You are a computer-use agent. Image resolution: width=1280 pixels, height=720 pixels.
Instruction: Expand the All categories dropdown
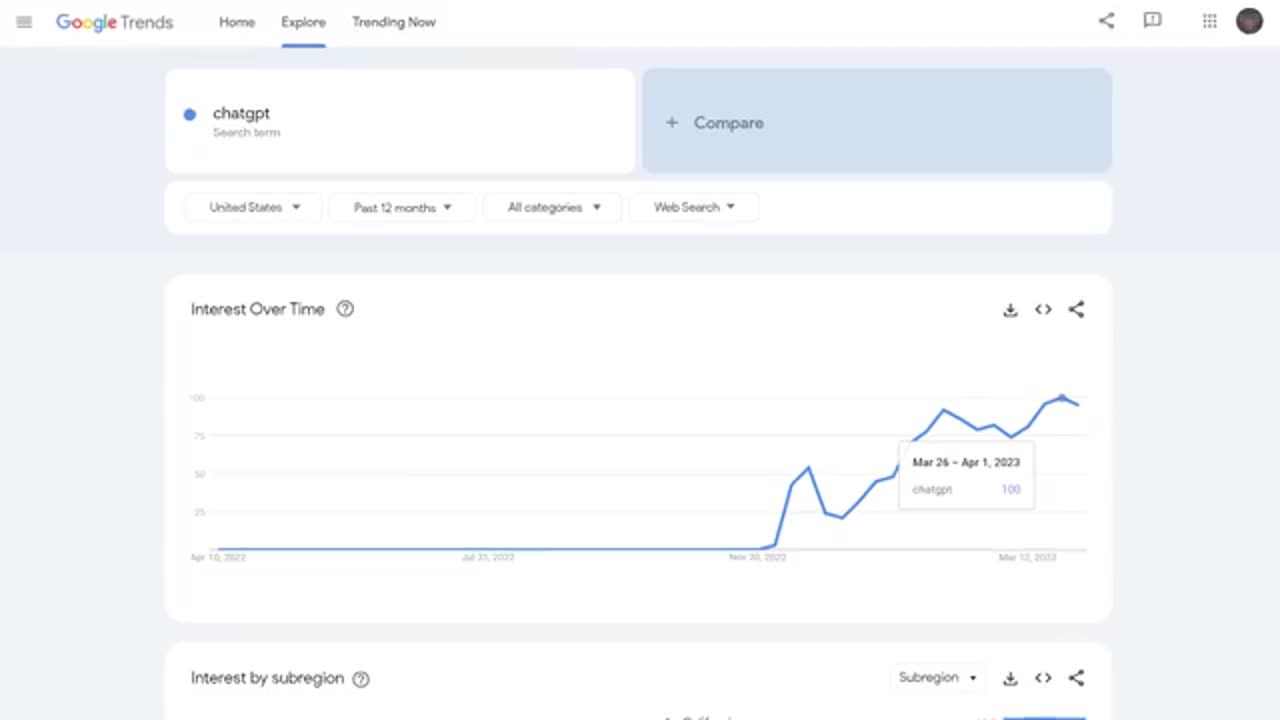(x=553, y=207)
